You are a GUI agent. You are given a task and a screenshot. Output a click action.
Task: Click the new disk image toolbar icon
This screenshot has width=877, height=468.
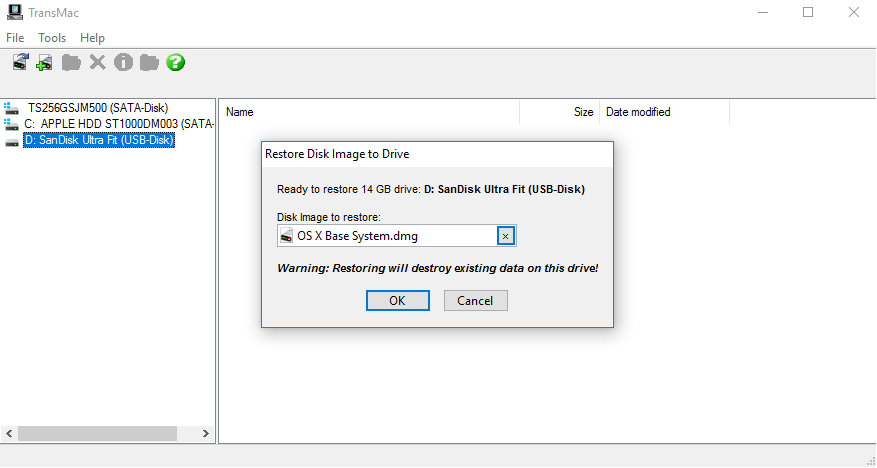click(x=45, y=63)
